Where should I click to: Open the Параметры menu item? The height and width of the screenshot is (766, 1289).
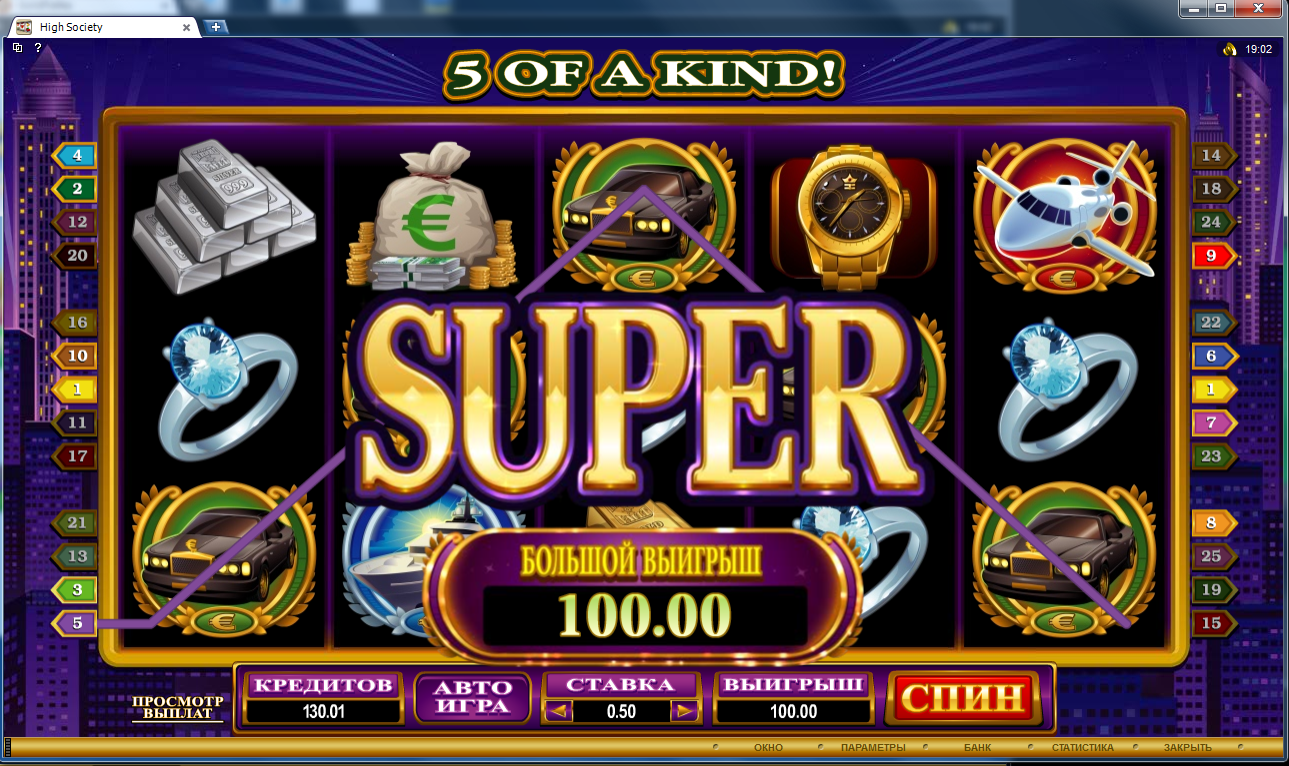(x=873, y=748)
